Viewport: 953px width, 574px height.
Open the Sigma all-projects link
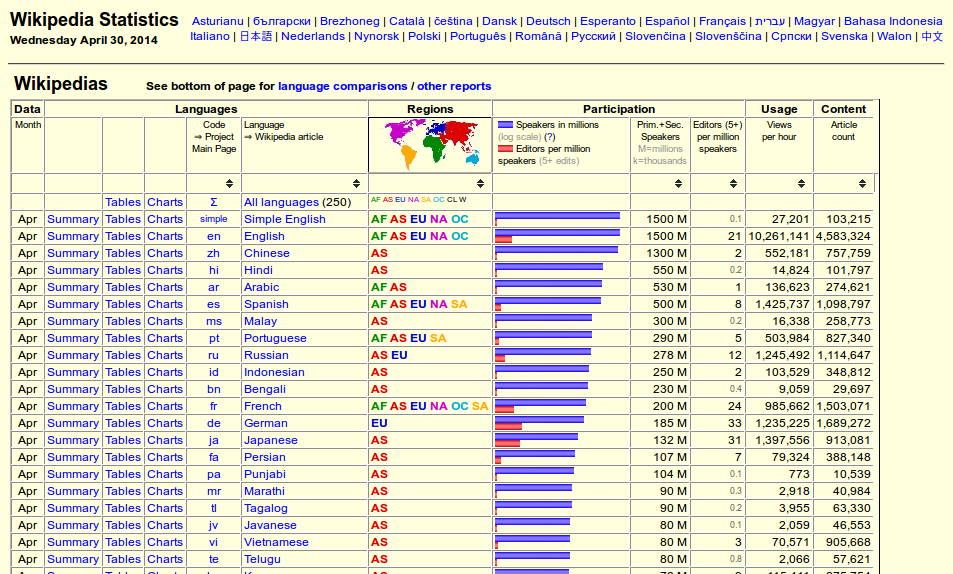pos(214,202)
